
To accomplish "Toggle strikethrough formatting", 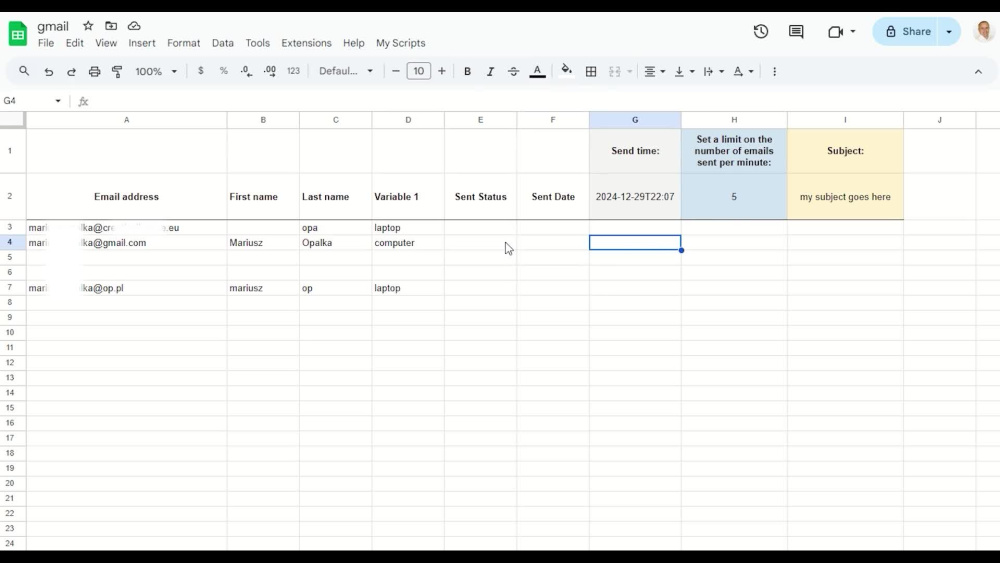I will [x=513, y=71].
